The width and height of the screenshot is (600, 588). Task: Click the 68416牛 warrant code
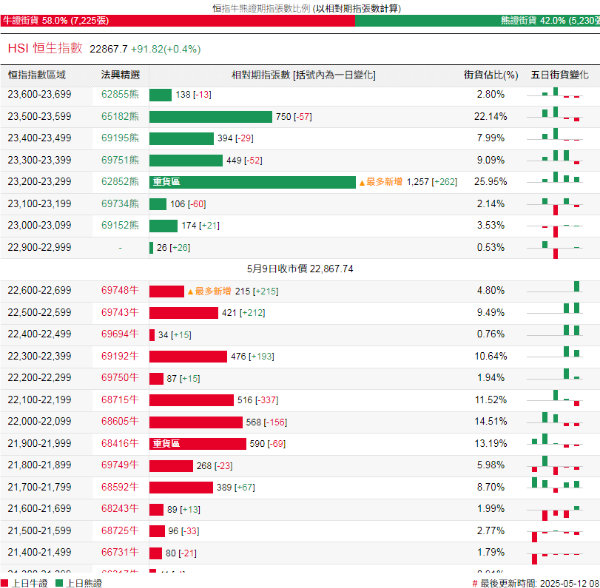point(120,443)
